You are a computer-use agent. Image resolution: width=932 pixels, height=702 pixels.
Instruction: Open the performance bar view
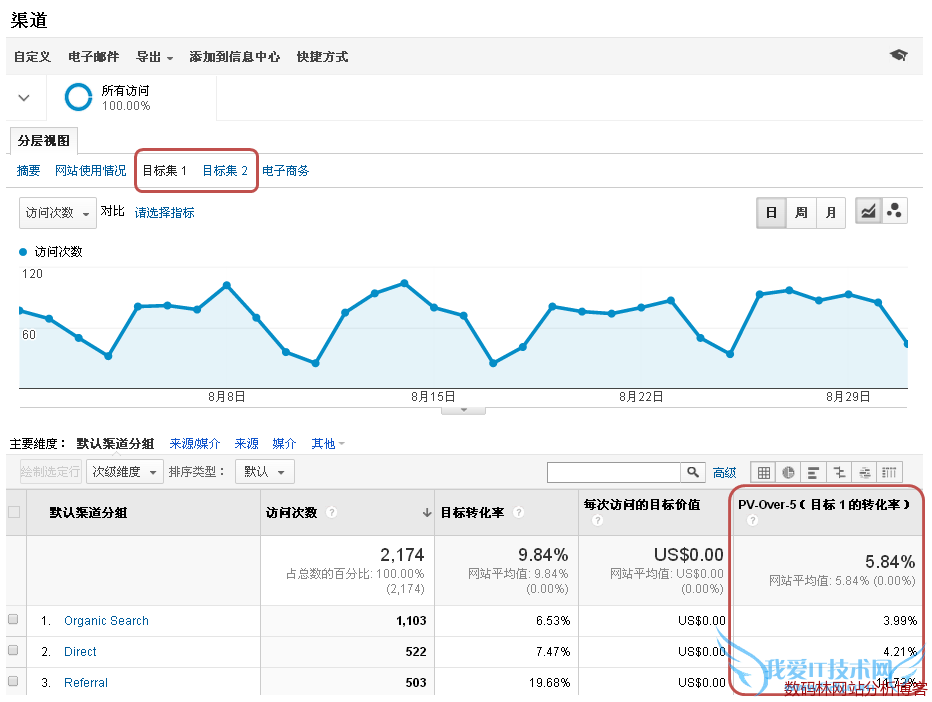pyautogui.click(x=813, y=472)
